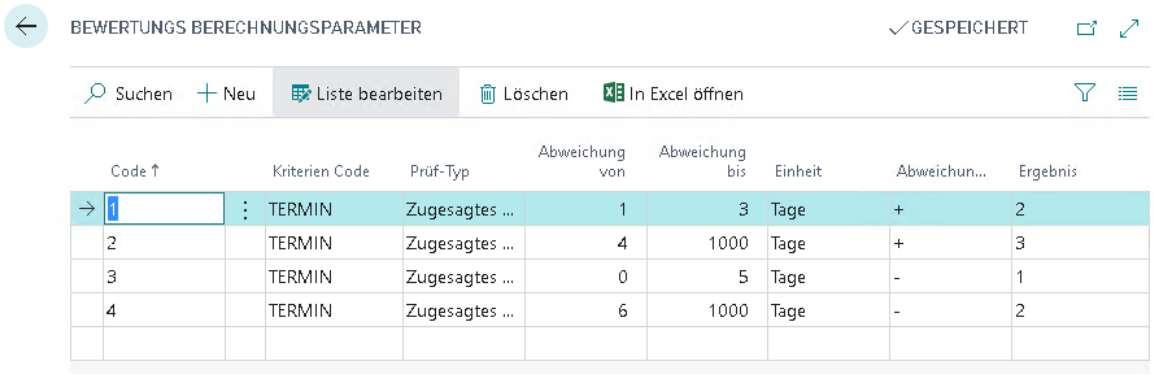Click TERMIN in row 3

(x=300, y=277)
